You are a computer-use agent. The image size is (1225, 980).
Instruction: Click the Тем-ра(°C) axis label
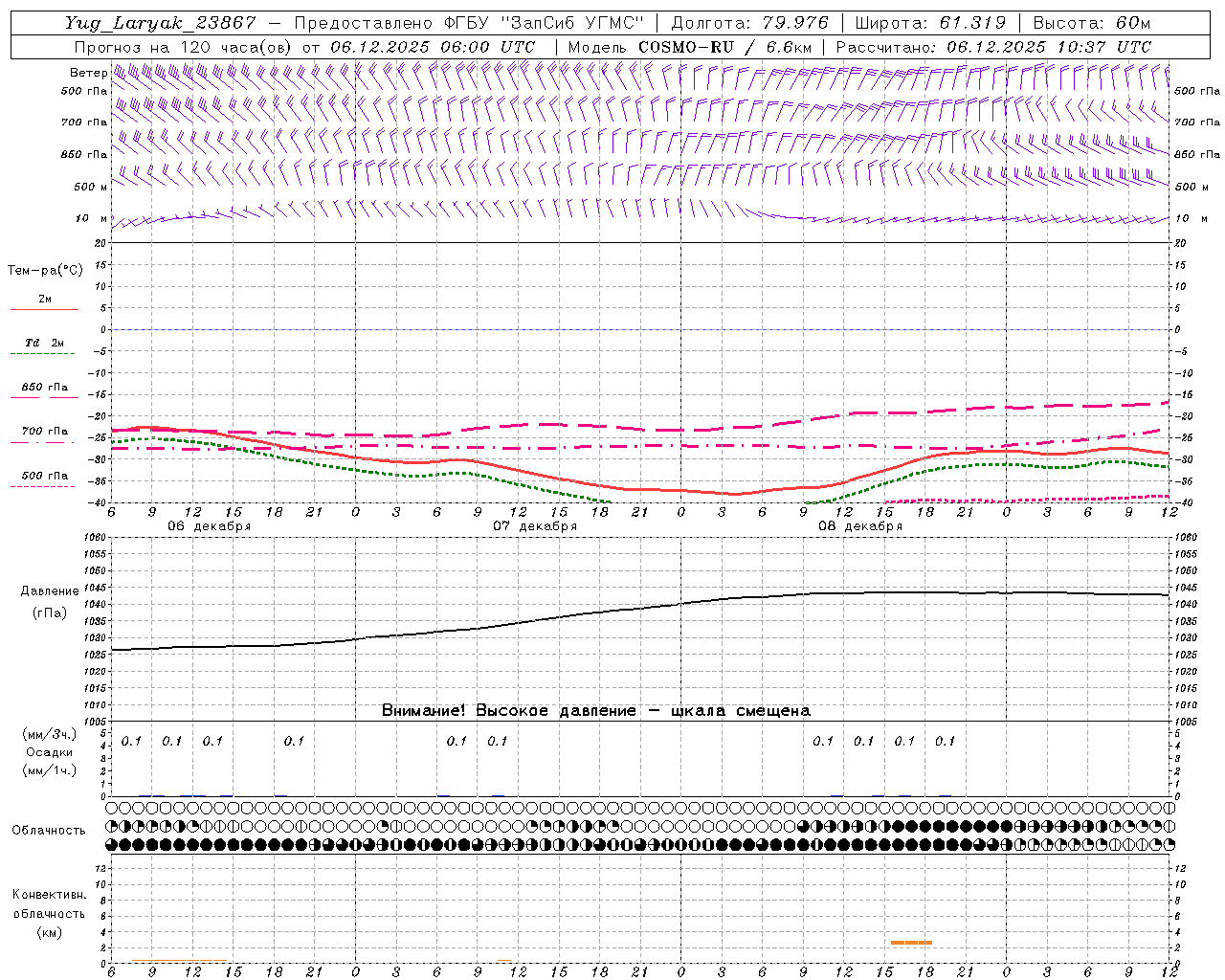pos(45,271)
